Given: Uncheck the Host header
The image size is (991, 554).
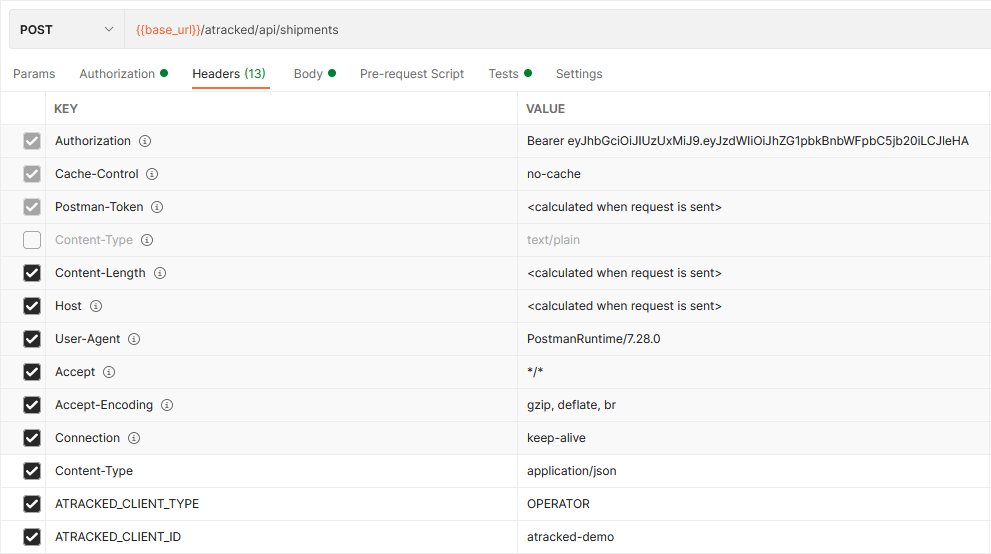Looking at the screenshot, I should point(32,306).
